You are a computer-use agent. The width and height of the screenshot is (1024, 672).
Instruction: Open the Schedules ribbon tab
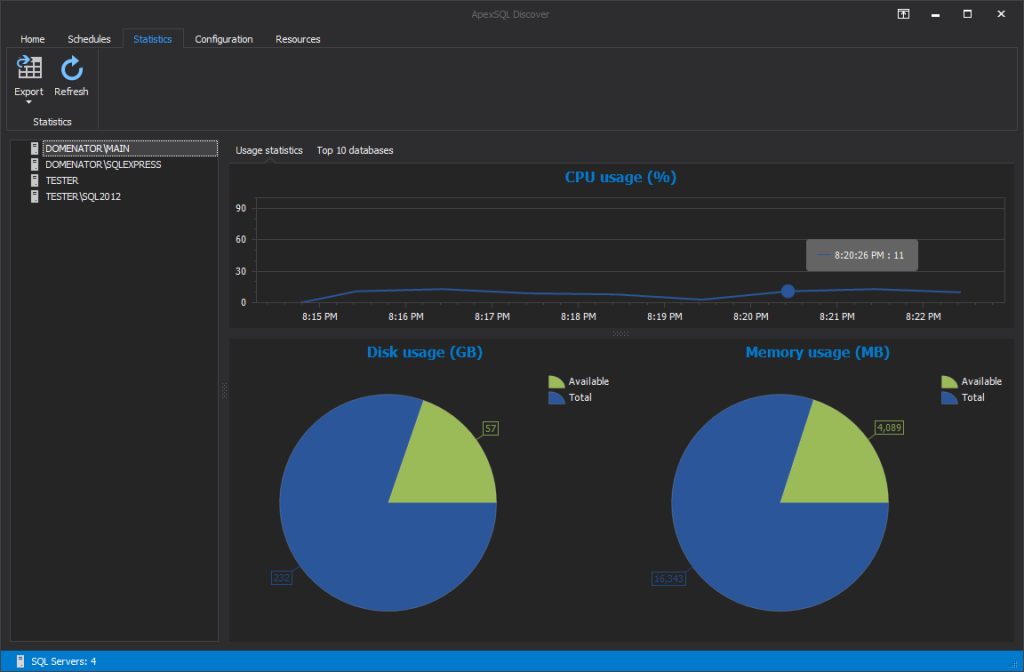click(88, 39)
